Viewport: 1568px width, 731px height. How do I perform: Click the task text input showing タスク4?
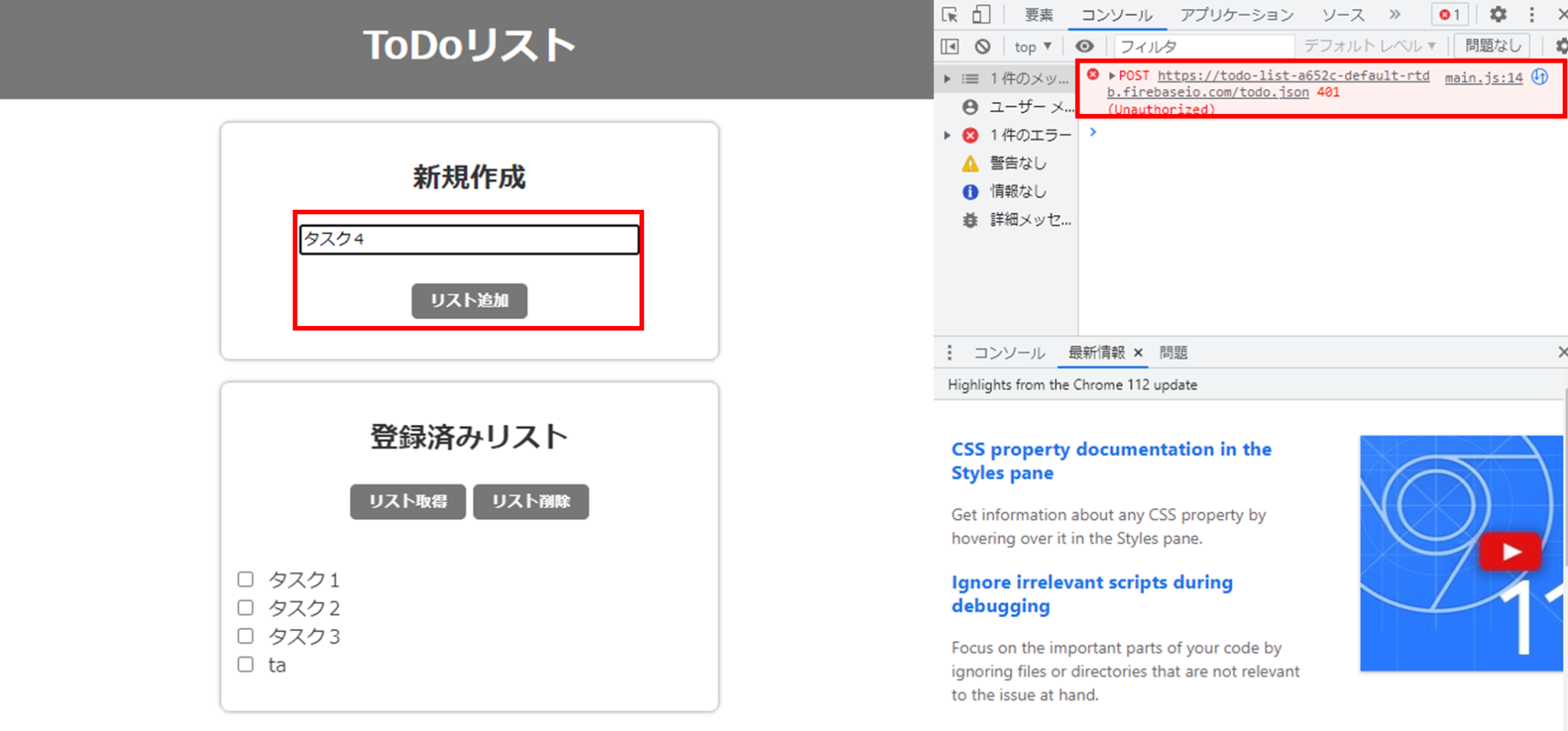click(469, 239)
